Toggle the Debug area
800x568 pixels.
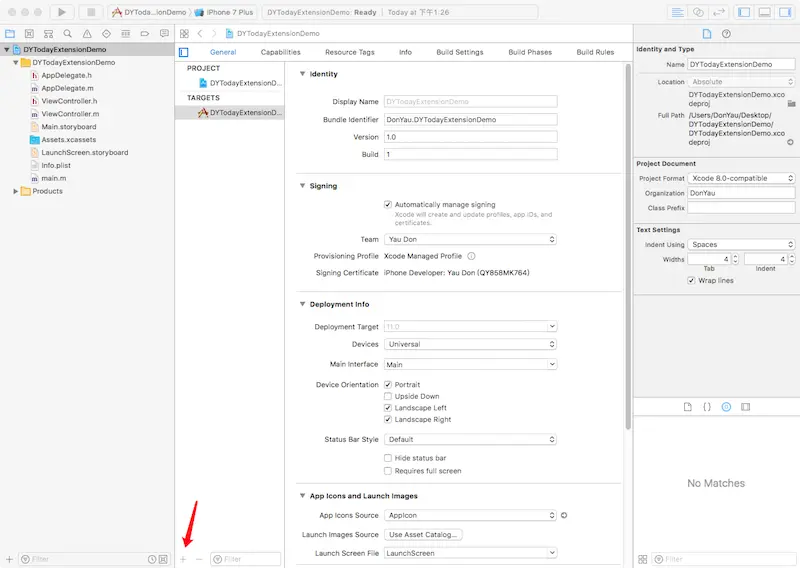[x=764, y=12]
